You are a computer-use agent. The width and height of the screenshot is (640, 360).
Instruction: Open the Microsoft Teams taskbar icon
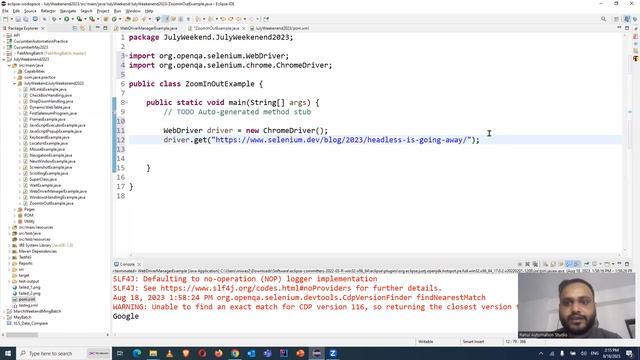[267, 353]
